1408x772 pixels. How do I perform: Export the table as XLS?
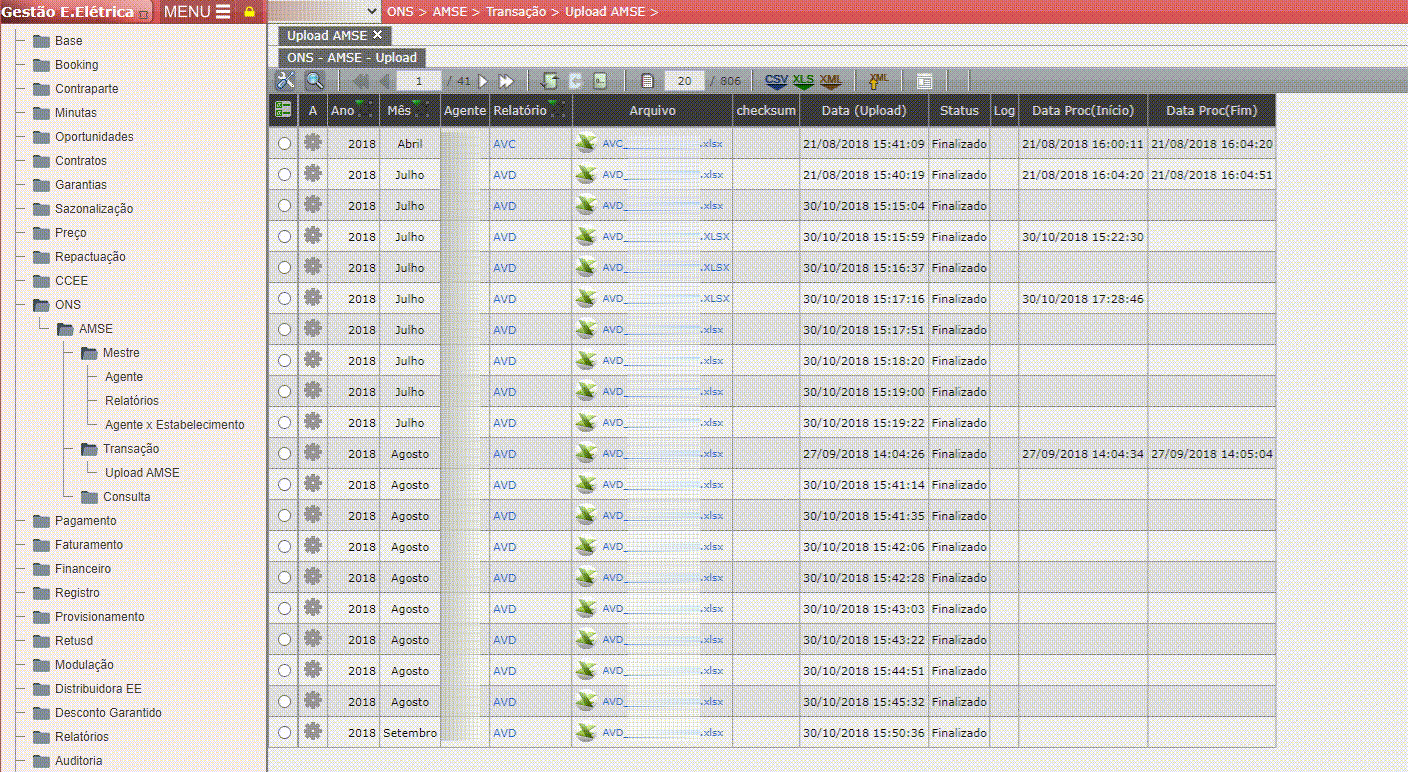point(803,81)
